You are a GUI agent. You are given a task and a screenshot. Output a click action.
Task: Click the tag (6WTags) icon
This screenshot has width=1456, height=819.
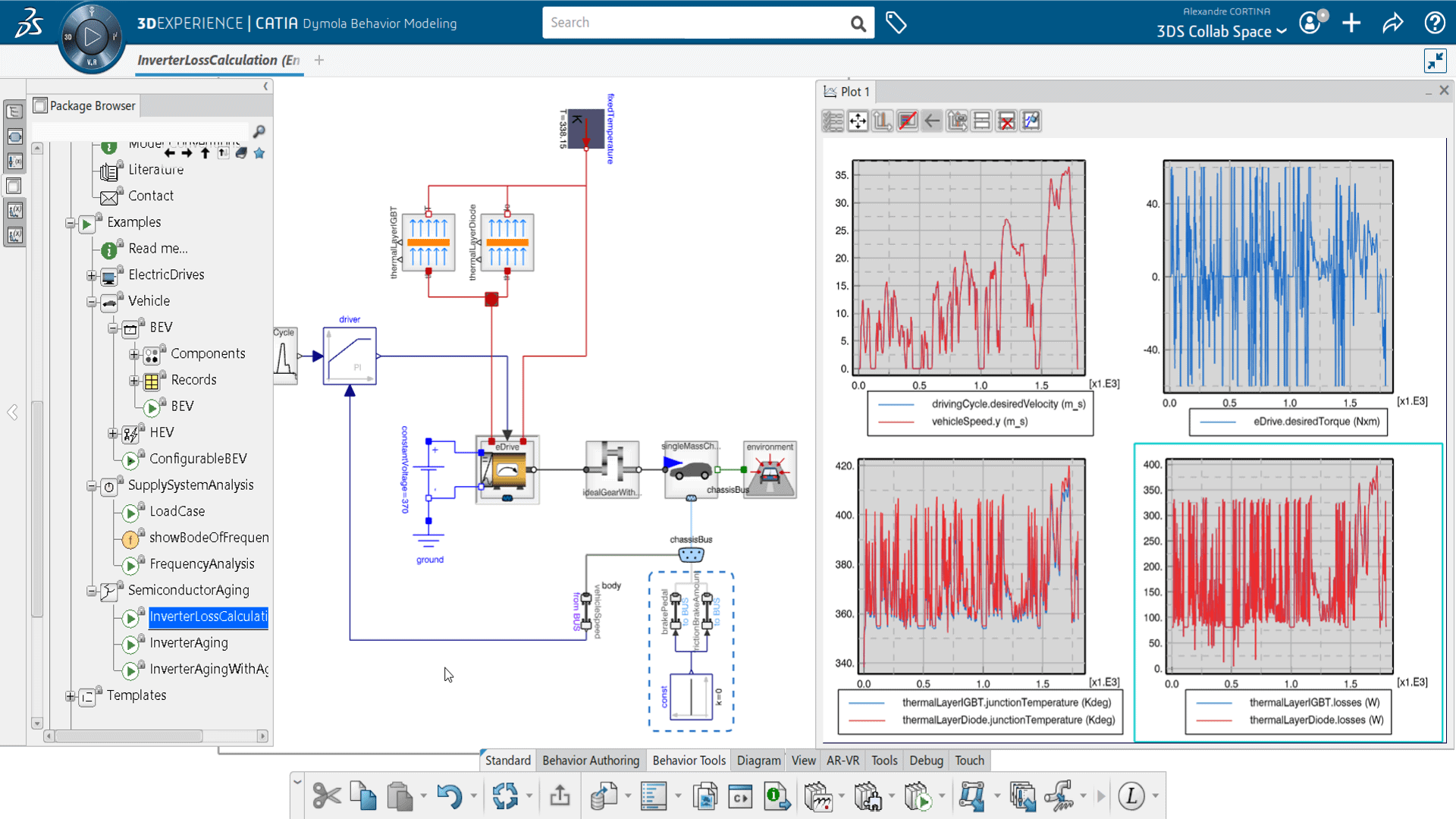point(896,23)
